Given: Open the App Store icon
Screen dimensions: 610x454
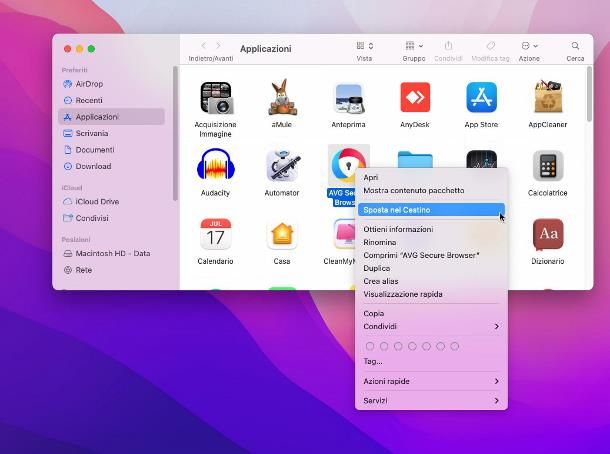Looking at the screenshot, I should 481,97.
